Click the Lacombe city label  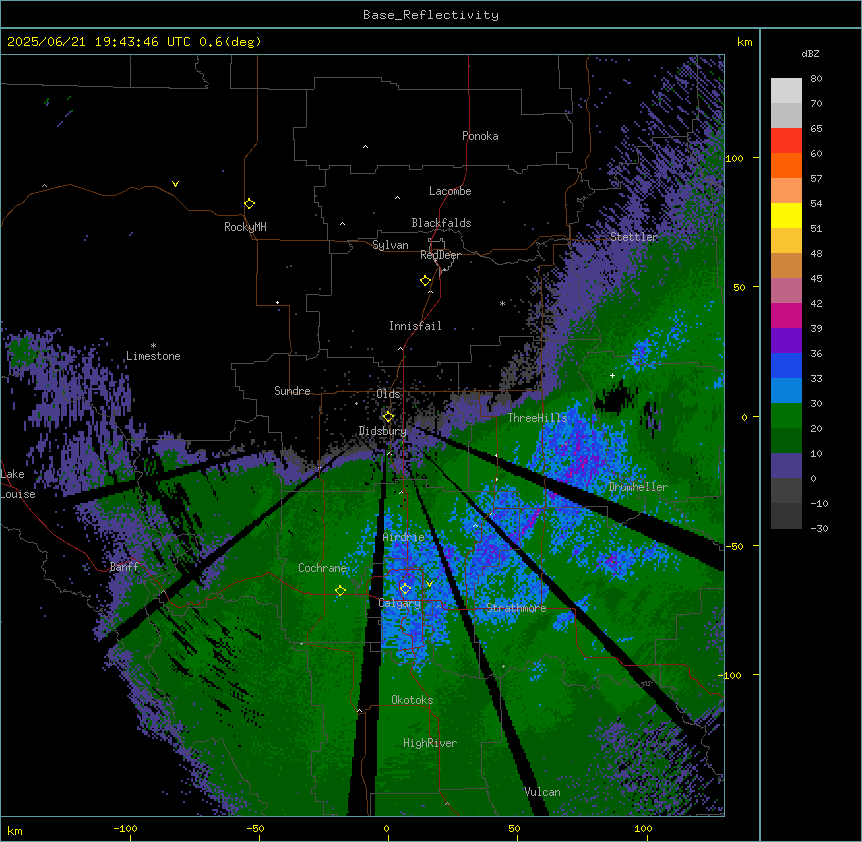click(450, 191)
